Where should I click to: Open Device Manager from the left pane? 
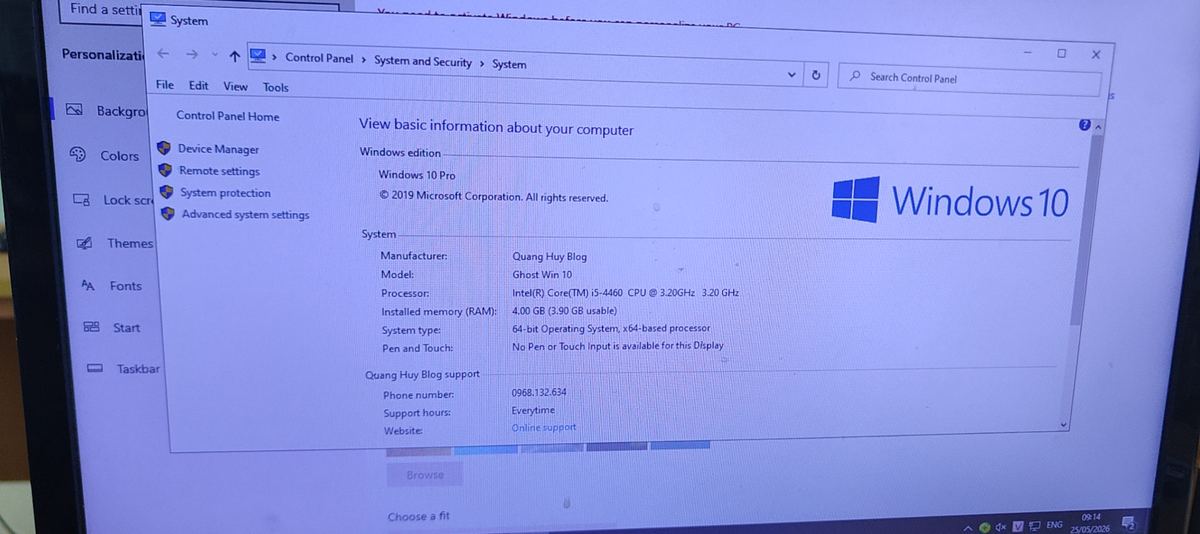coord(218,149)
